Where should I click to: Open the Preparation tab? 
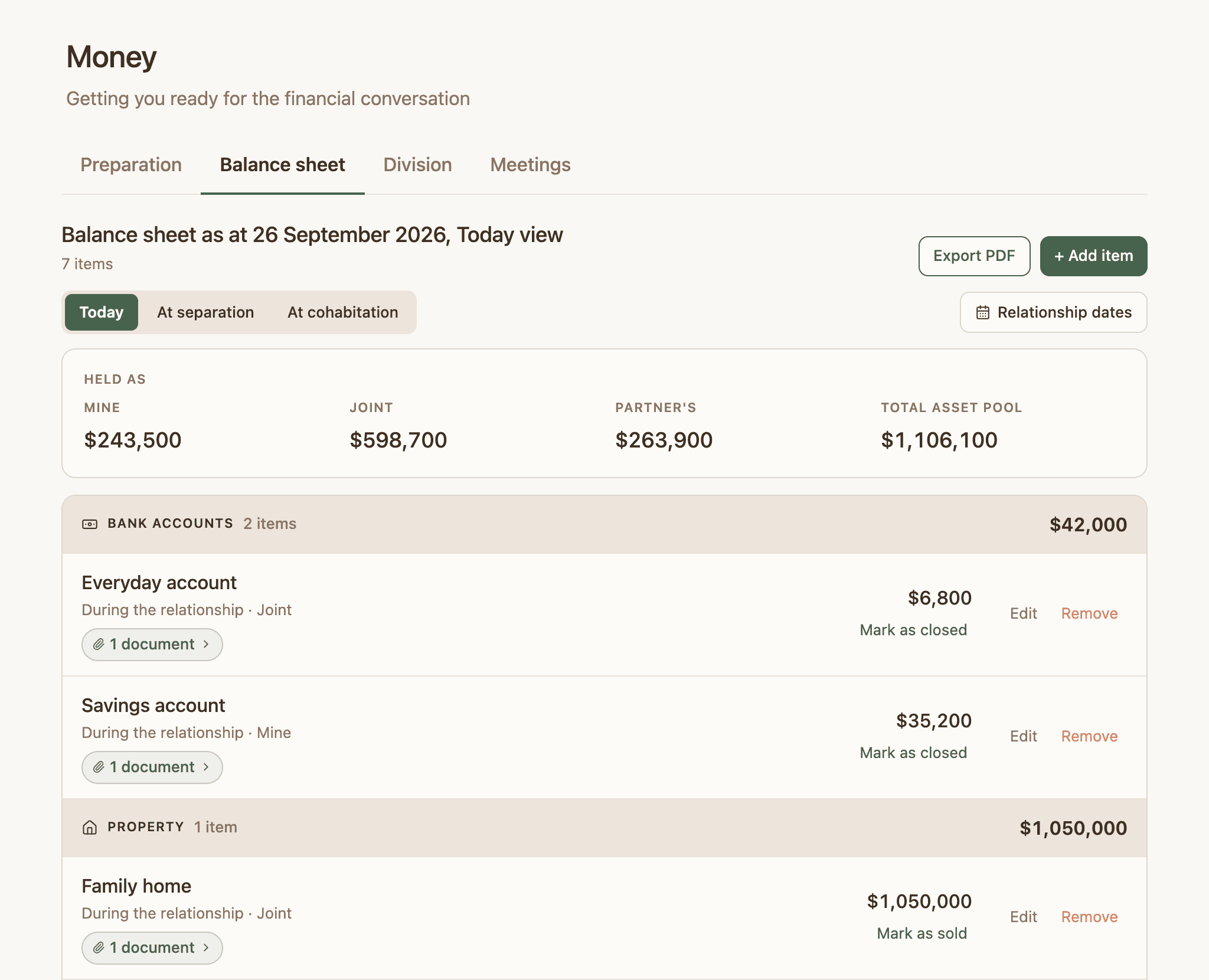coord(131,165)
